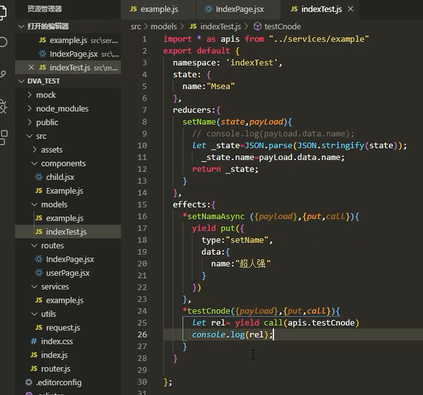The image size is (423, 395).
Task: Open the index.js file
Action: [68, 355]
